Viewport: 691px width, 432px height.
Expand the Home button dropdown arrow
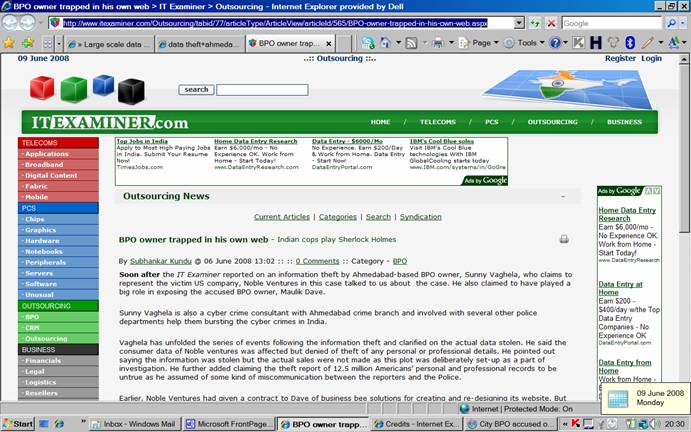point(398,43)
